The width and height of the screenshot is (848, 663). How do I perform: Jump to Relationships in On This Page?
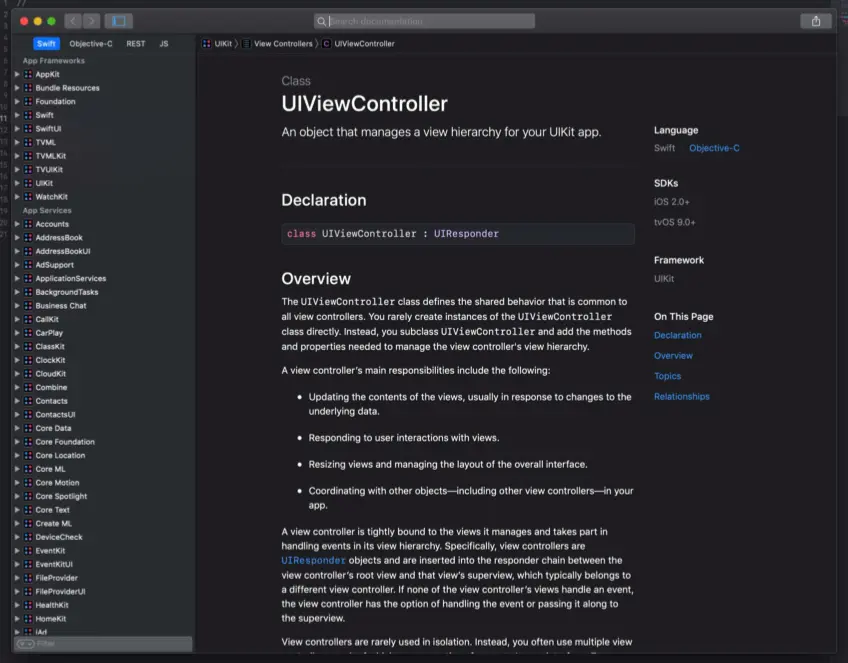click(681, 396)
